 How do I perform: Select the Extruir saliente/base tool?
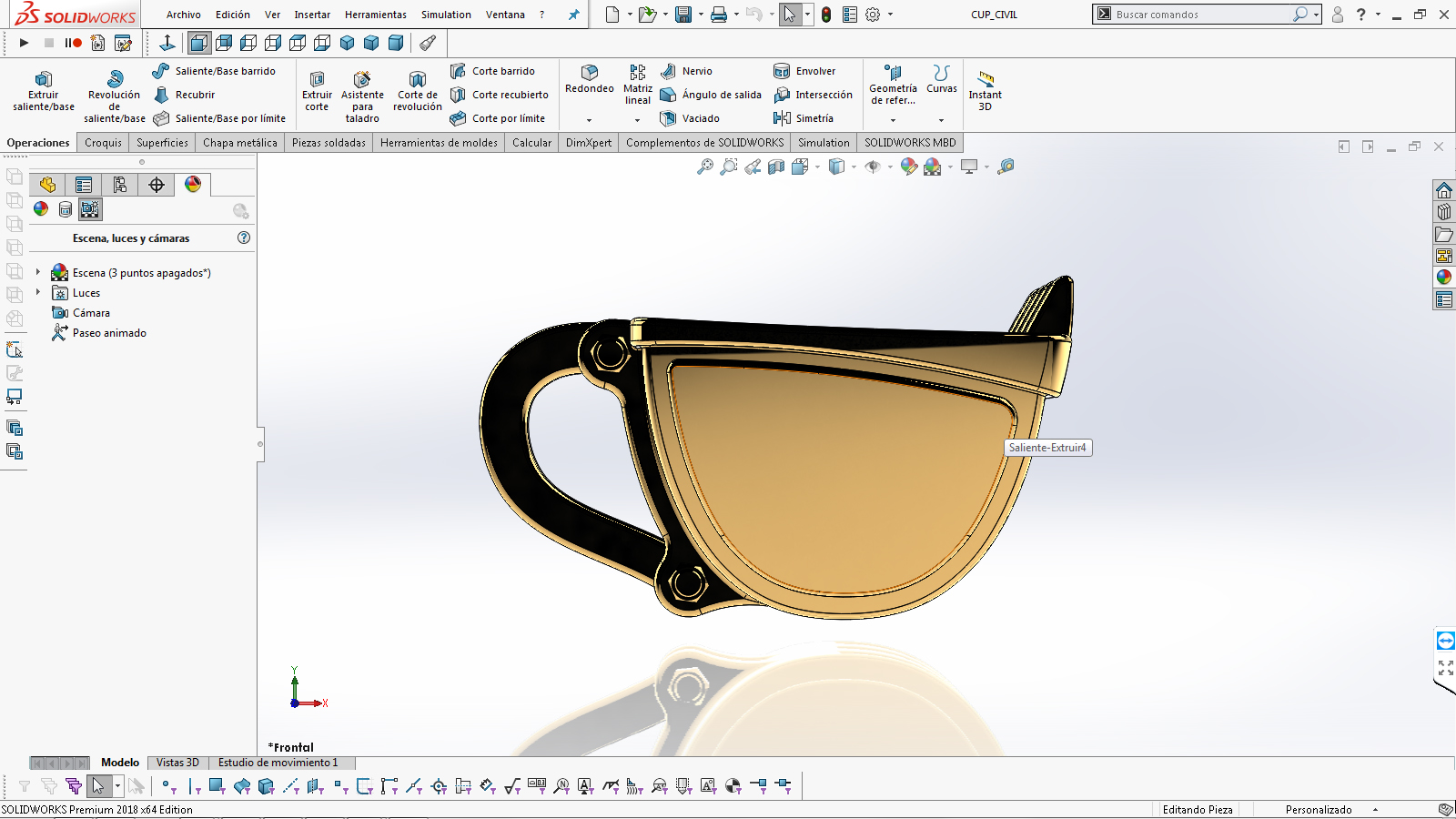(43, 91)
